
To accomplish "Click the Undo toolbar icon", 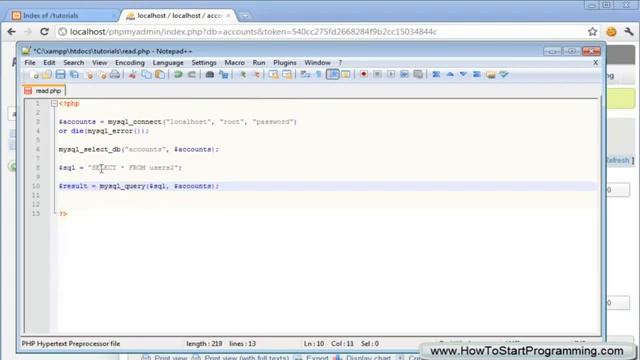I will point(178,75).
